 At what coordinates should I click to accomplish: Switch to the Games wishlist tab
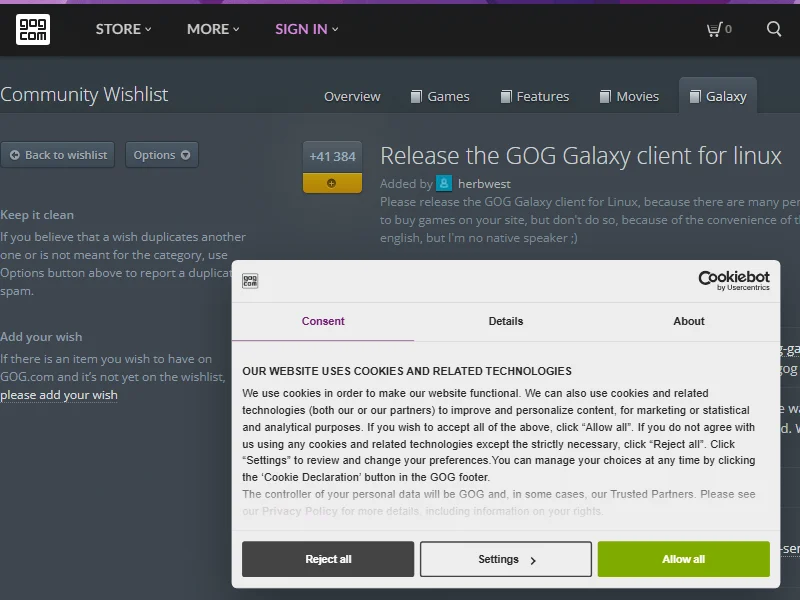tap(440, 97)
